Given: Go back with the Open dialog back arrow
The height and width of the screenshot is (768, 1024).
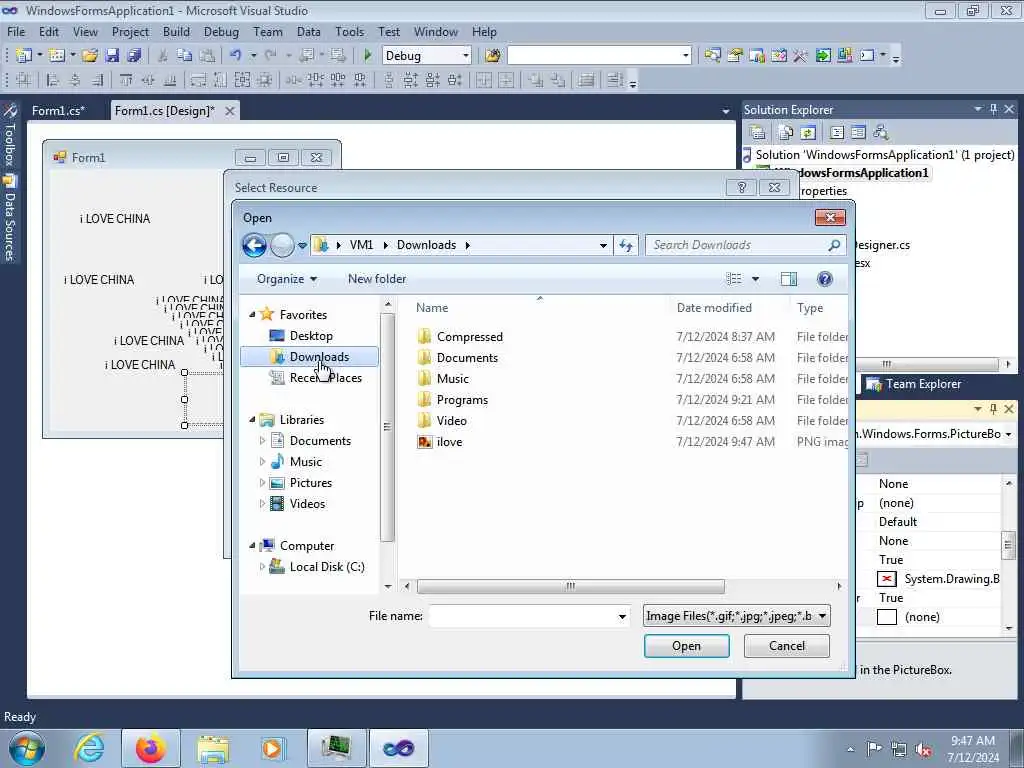Looking at the screenshot, I should (254, 246).
